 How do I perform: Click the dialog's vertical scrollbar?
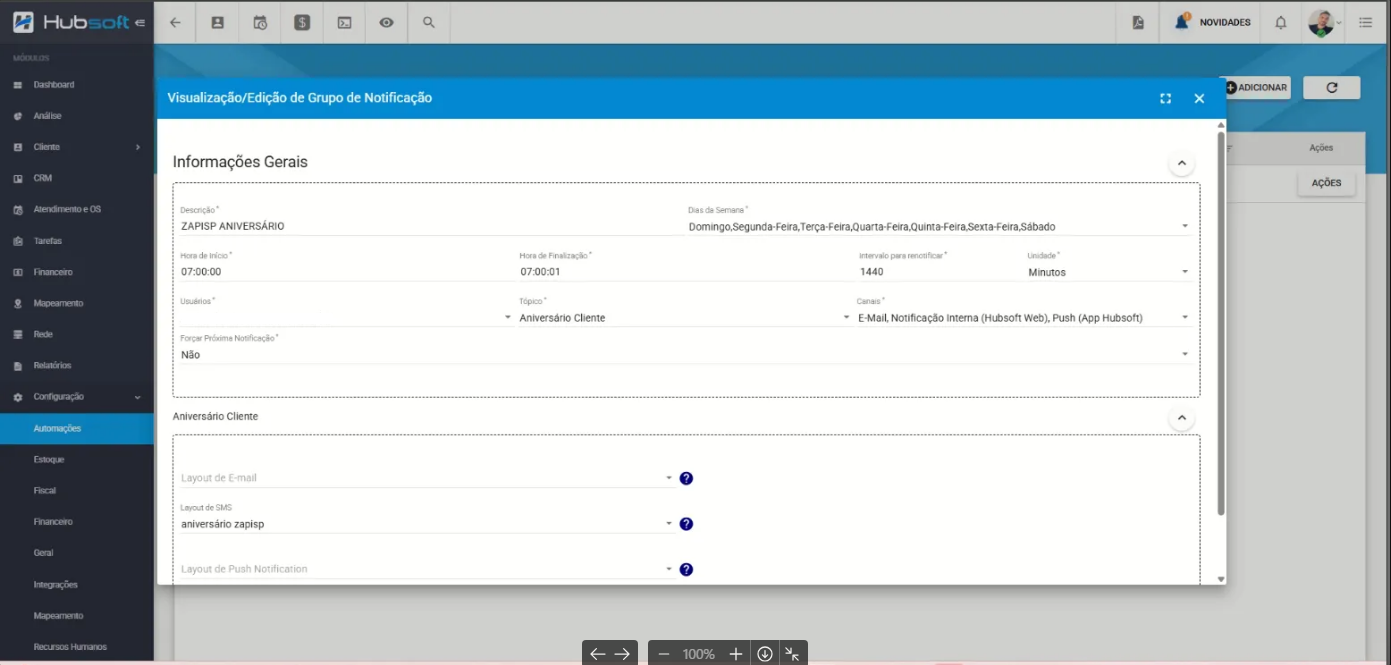[x=1220, y=320]
